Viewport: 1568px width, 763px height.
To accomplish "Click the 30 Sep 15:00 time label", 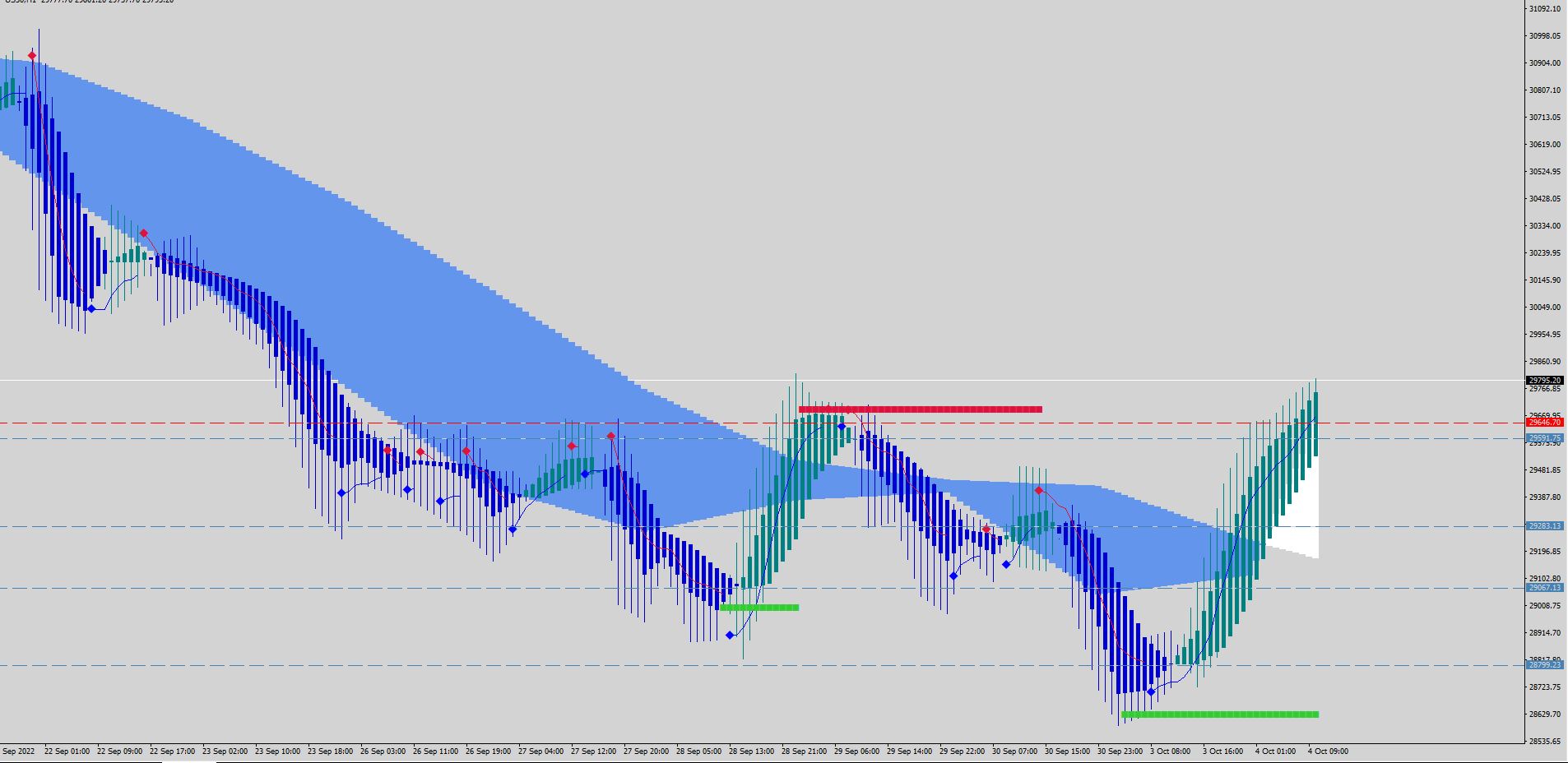I will (1067, 751).
